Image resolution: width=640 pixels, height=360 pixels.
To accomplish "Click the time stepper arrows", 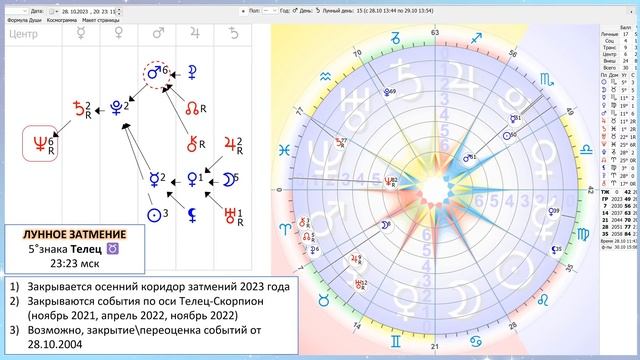I will (119, 11).
